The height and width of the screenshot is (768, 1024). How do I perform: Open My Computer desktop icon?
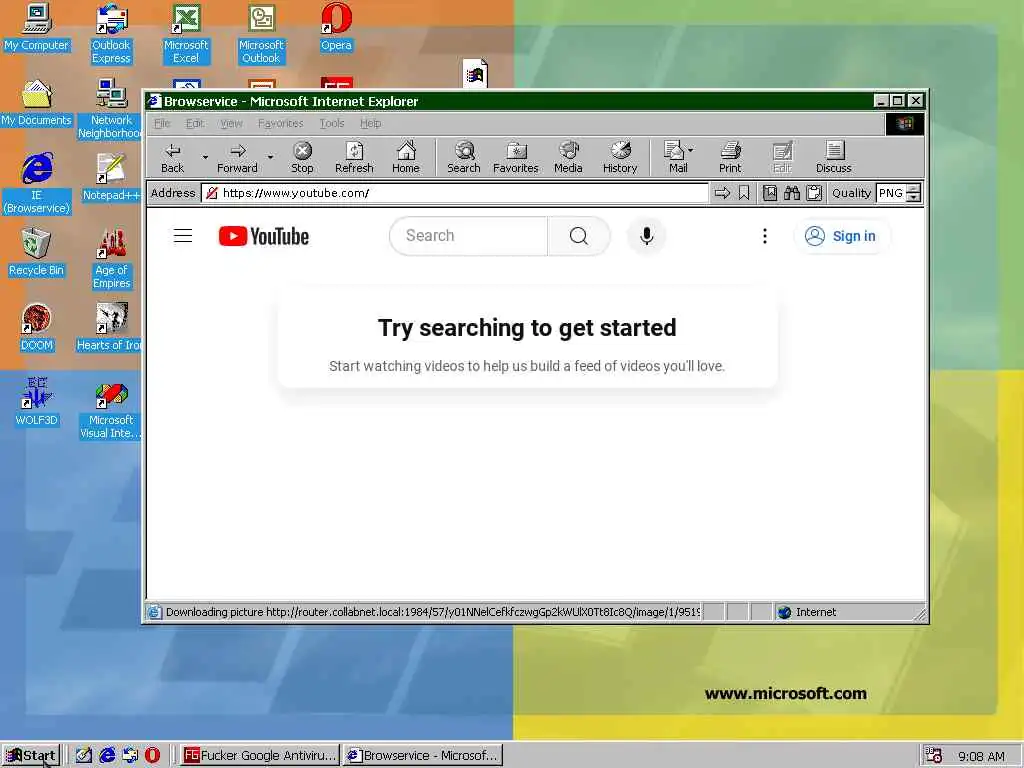coord(37,27)
